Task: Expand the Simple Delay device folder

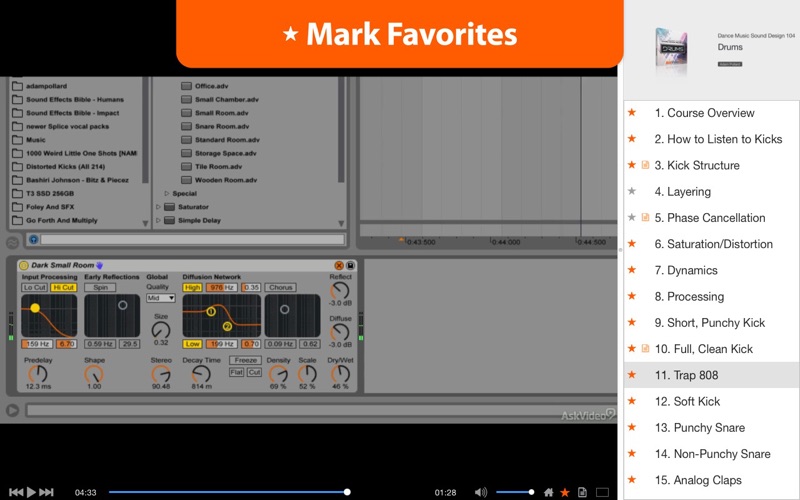Action: coord(158,220)
